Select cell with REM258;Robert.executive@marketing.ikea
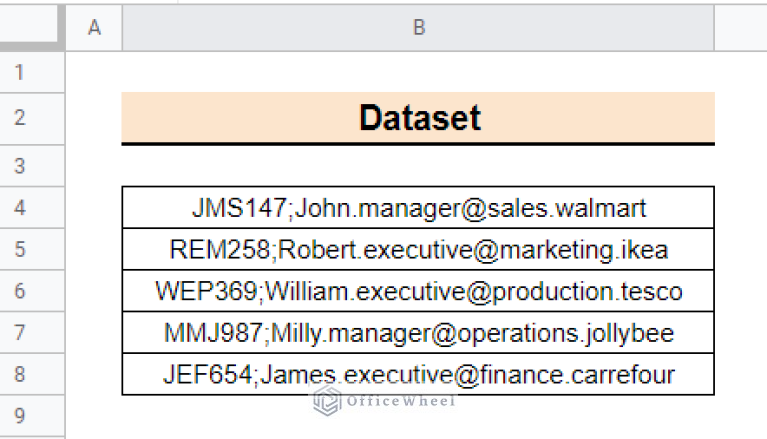Image resolution: width=767 pixels, height=439 pixels. [418, 249]
